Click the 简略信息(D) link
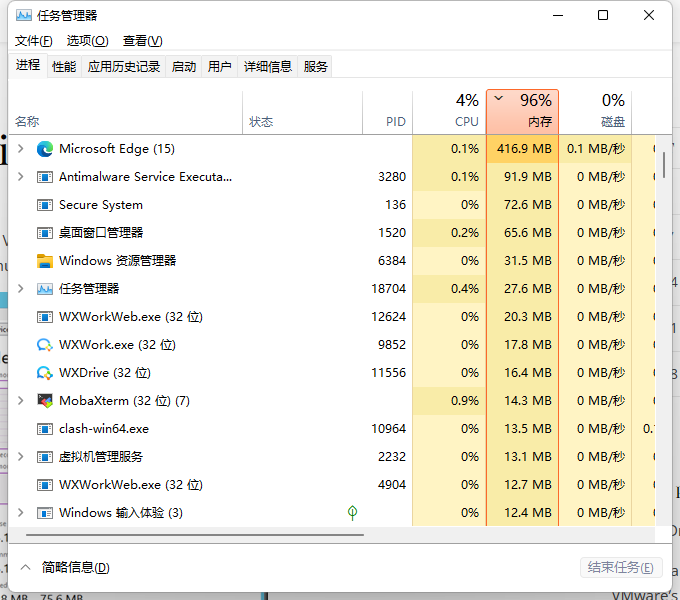Image resolution: width=680 pixels, height=600 pixels. [75, 567]
